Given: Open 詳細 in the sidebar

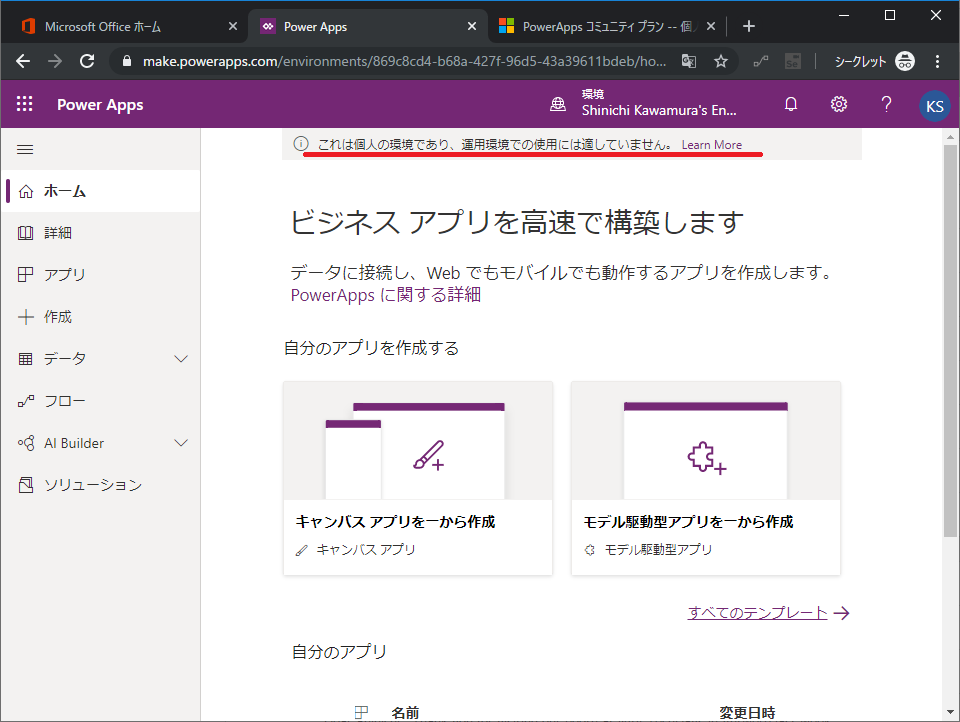Looking at the screenshot, I should click(x=101, y=233).
